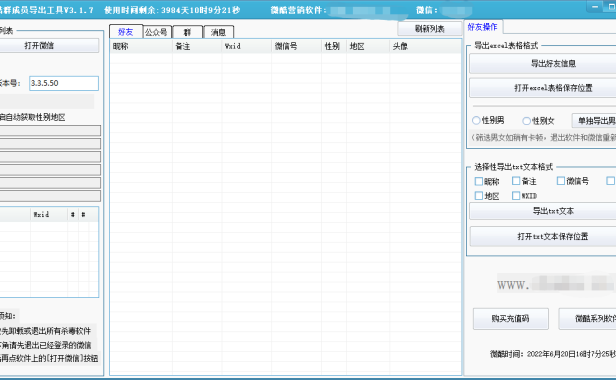Switch to the 消息 tab

[x=219, y=32]
